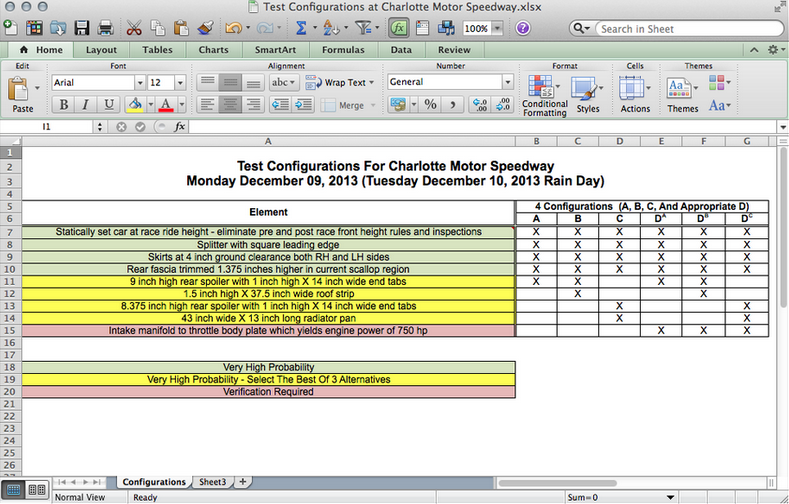This screenshot has width=789, height=504.
Task: Toggle align text left
Action: [x=207, y=105]
